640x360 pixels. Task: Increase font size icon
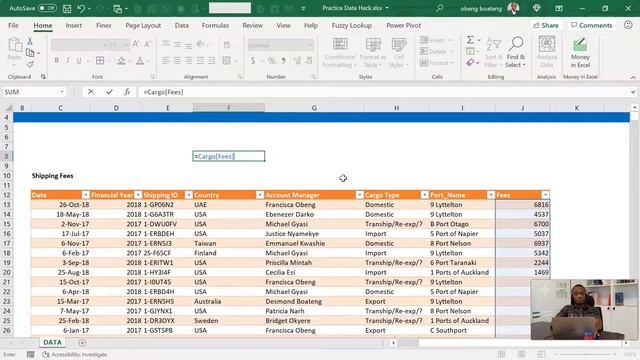pos(136,44)
